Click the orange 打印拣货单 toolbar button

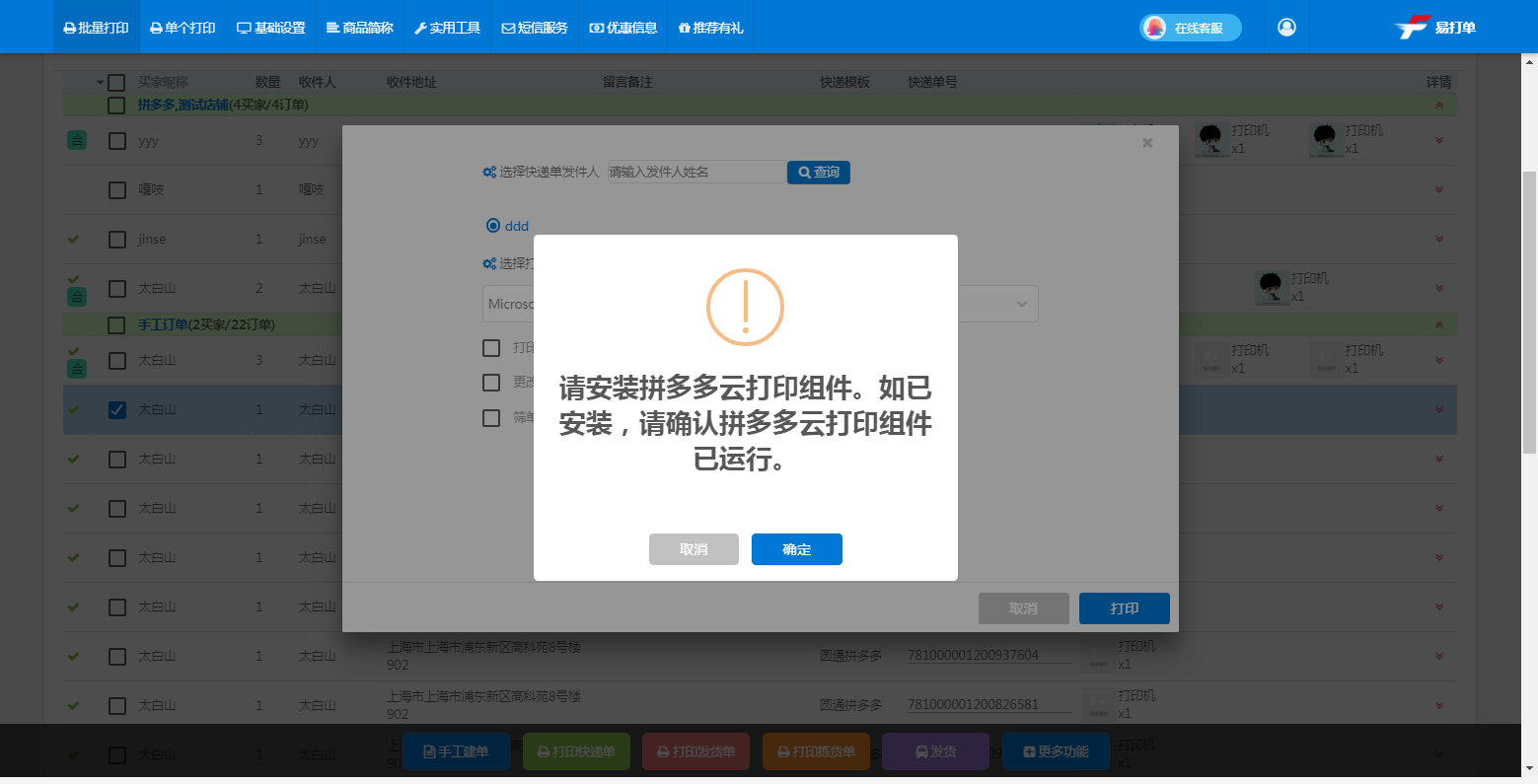pos(816,751)
